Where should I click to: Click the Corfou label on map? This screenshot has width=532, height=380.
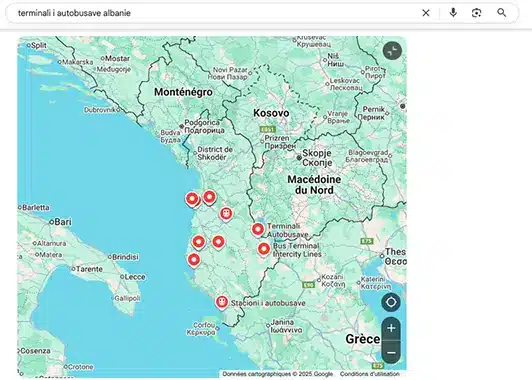coord(202,329)
